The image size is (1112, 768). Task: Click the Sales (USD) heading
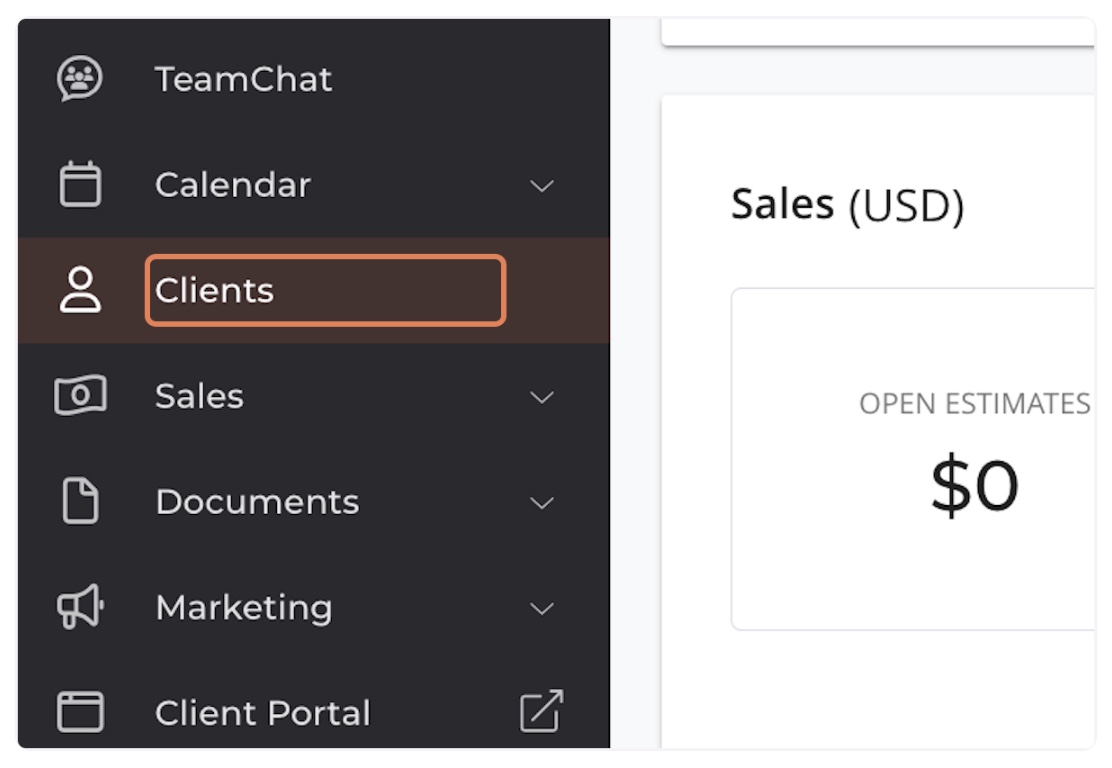(x=847, y=206)
